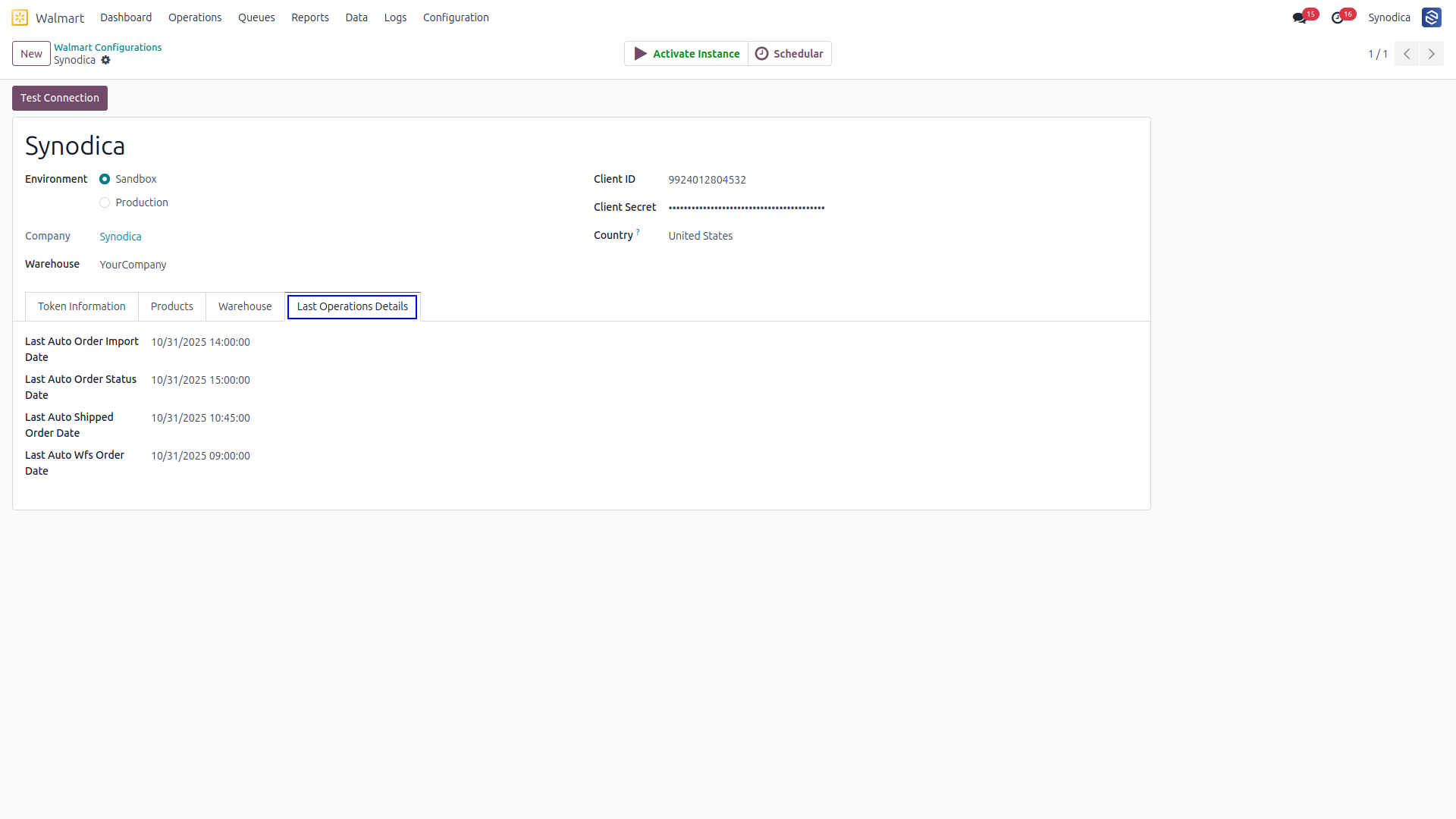Open the Reports menu

tap(310, 17)
